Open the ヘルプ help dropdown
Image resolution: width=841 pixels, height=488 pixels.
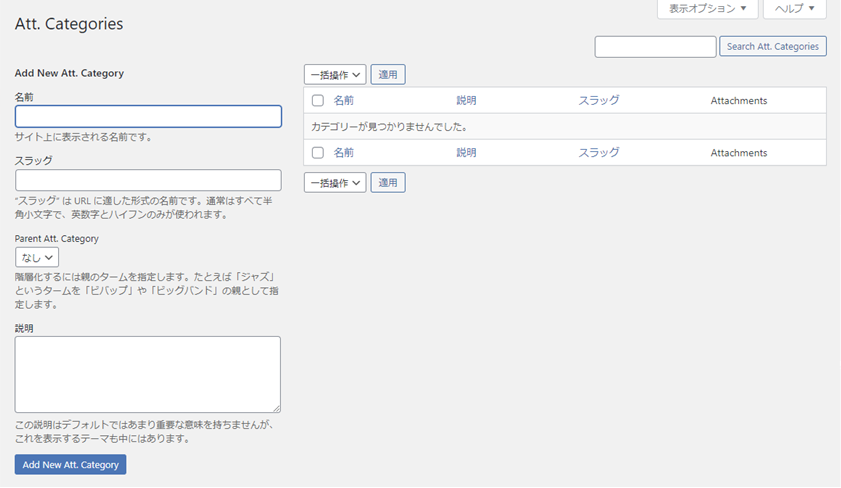pyautogui.click(x=794, y=9)
